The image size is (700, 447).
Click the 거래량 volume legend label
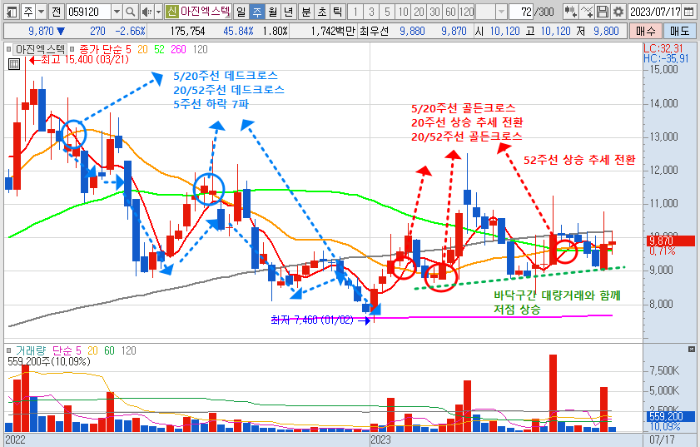pos(31,351)
